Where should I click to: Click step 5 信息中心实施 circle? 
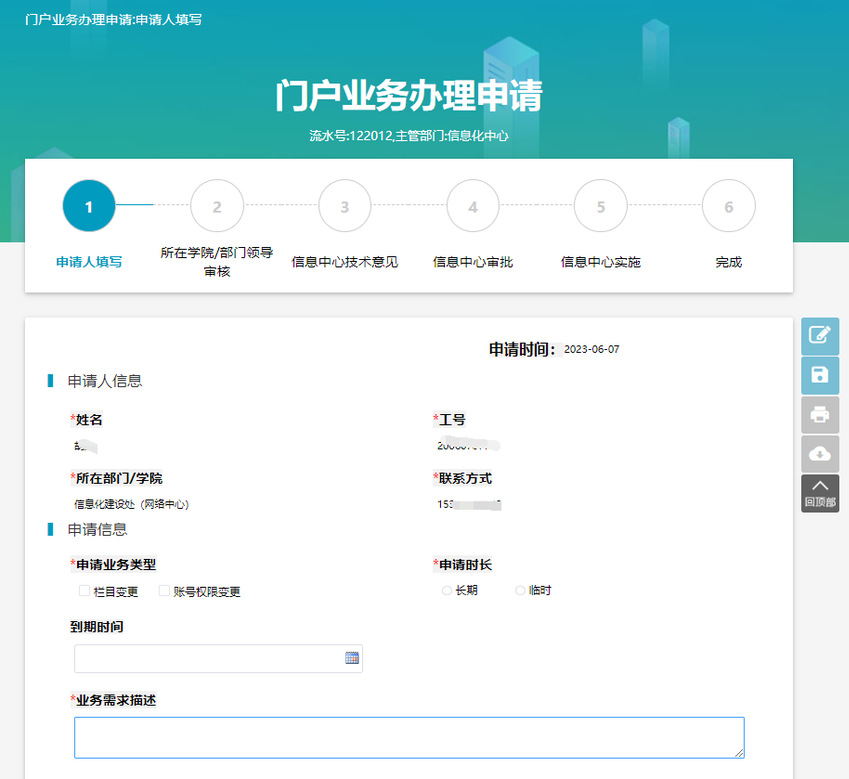601,207
